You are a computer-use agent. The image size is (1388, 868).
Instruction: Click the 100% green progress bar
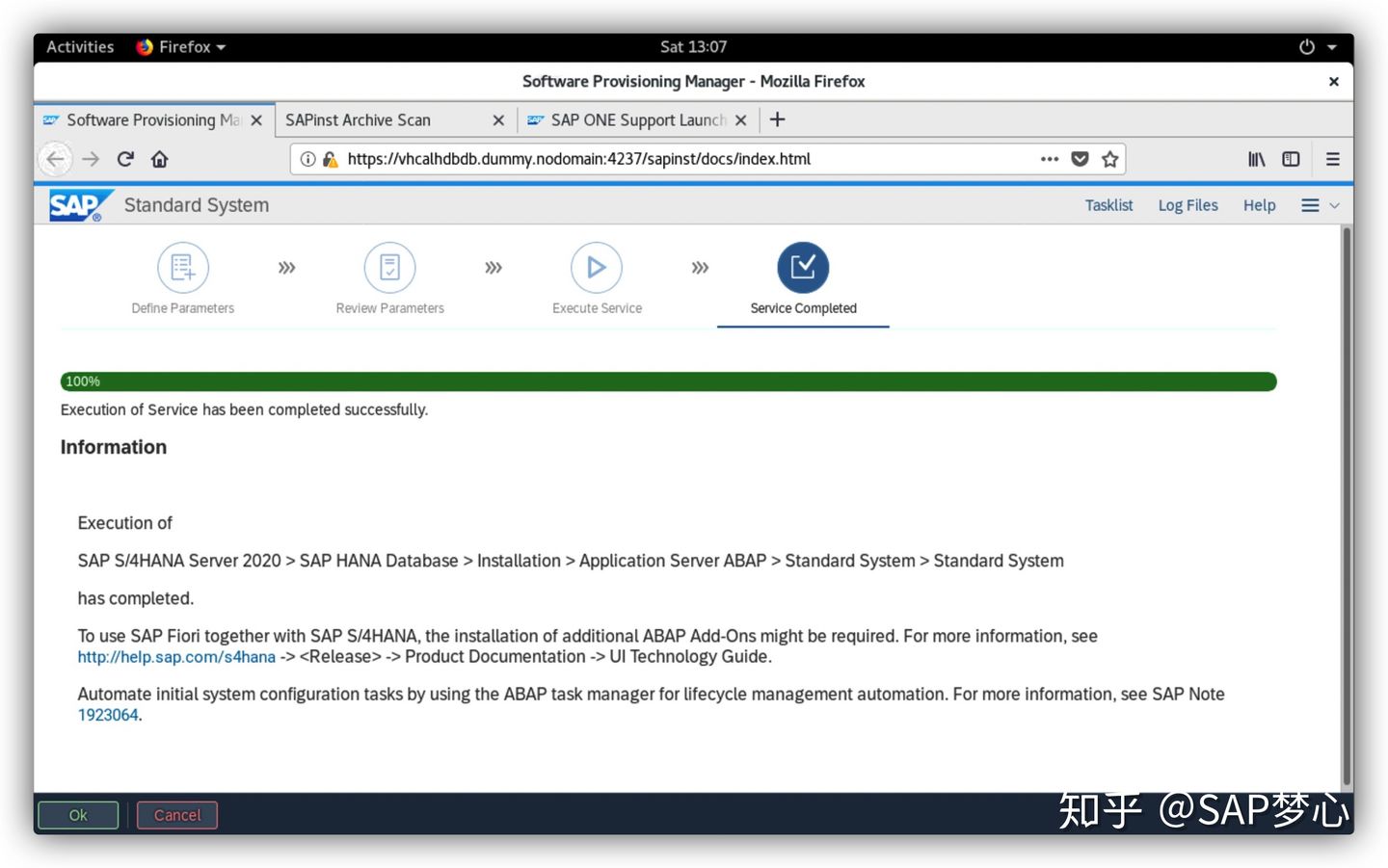668,381
